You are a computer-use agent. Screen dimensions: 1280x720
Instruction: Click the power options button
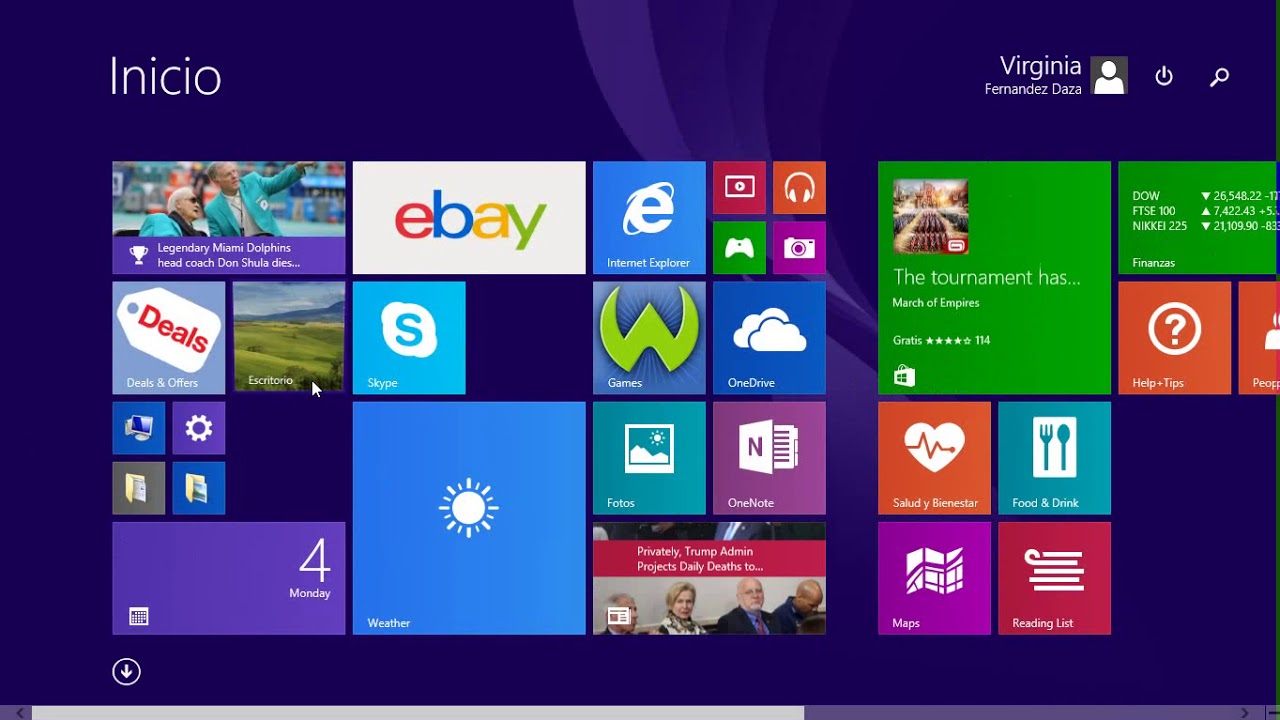(x=1164, y=76)
